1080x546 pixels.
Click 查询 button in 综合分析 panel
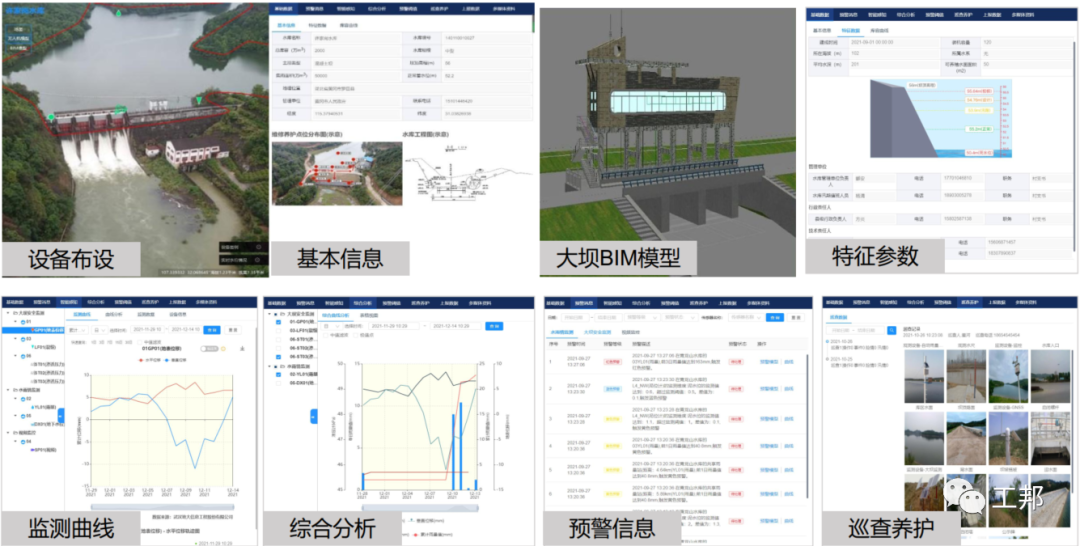(494, 326)
